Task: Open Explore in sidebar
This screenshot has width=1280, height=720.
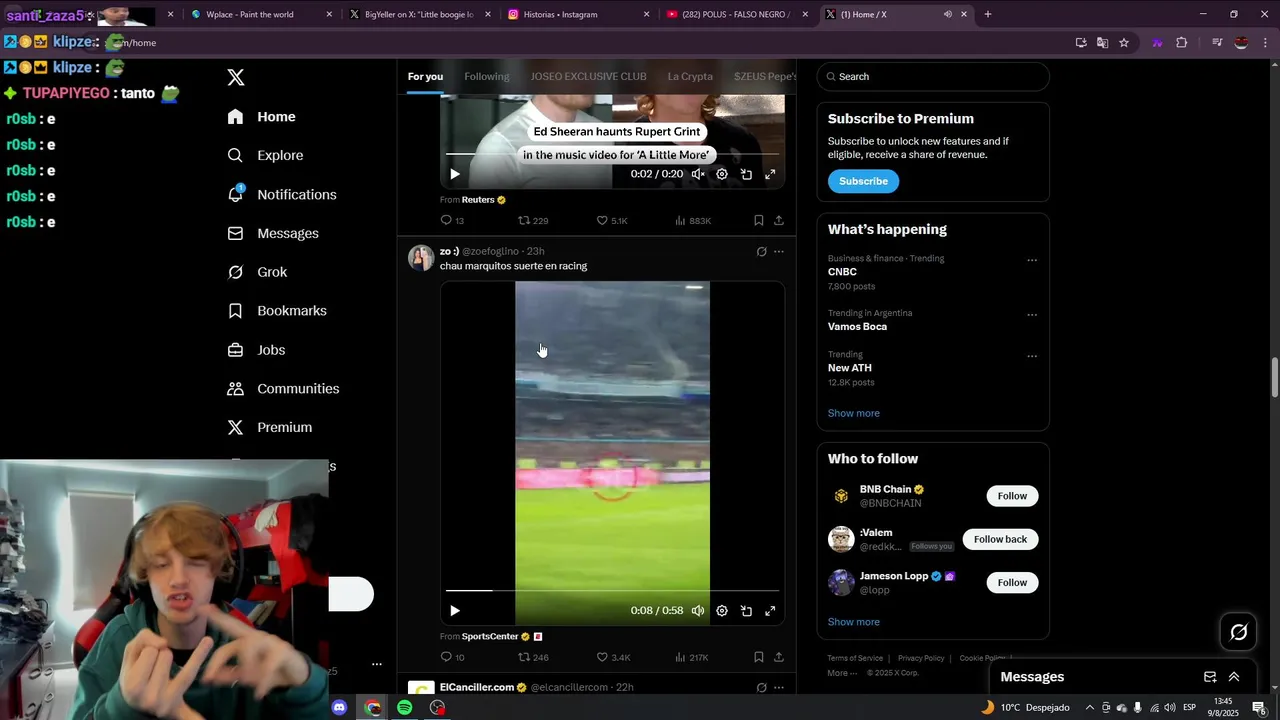Action: 265,155
